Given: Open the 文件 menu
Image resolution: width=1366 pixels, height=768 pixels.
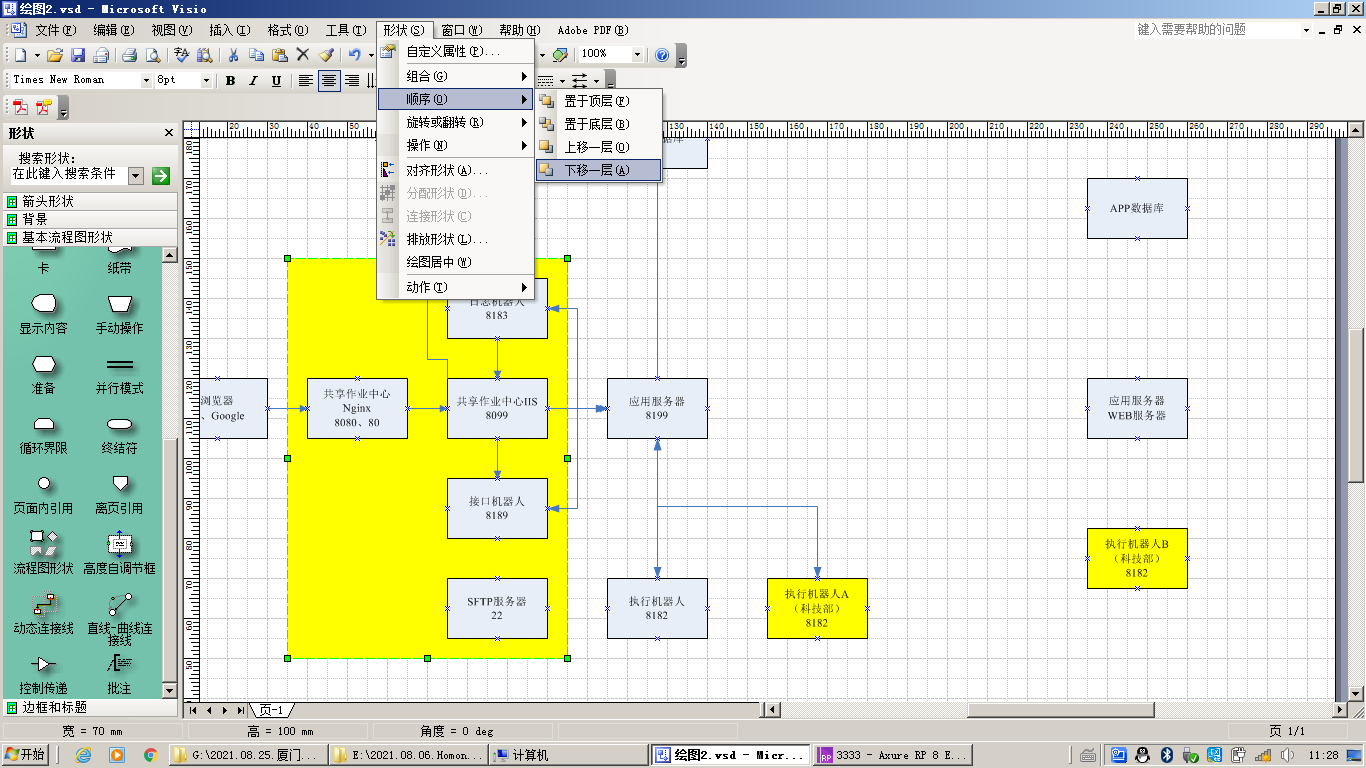Looking at the screenshot, I should (55, 30).
